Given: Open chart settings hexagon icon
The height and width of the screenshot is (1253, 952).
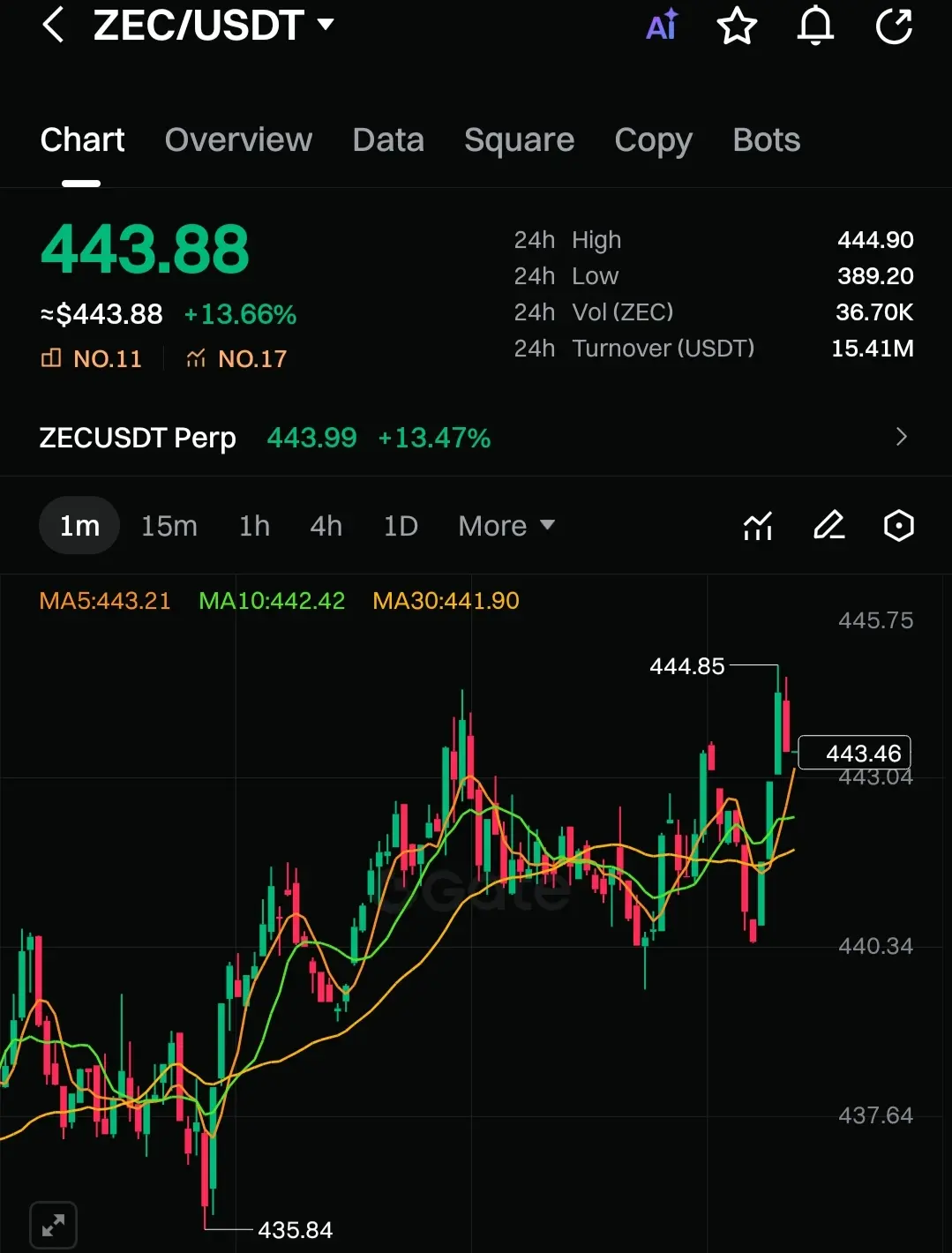Looking at the screenshot, I should pyautogui.click(x=898, y=526).
